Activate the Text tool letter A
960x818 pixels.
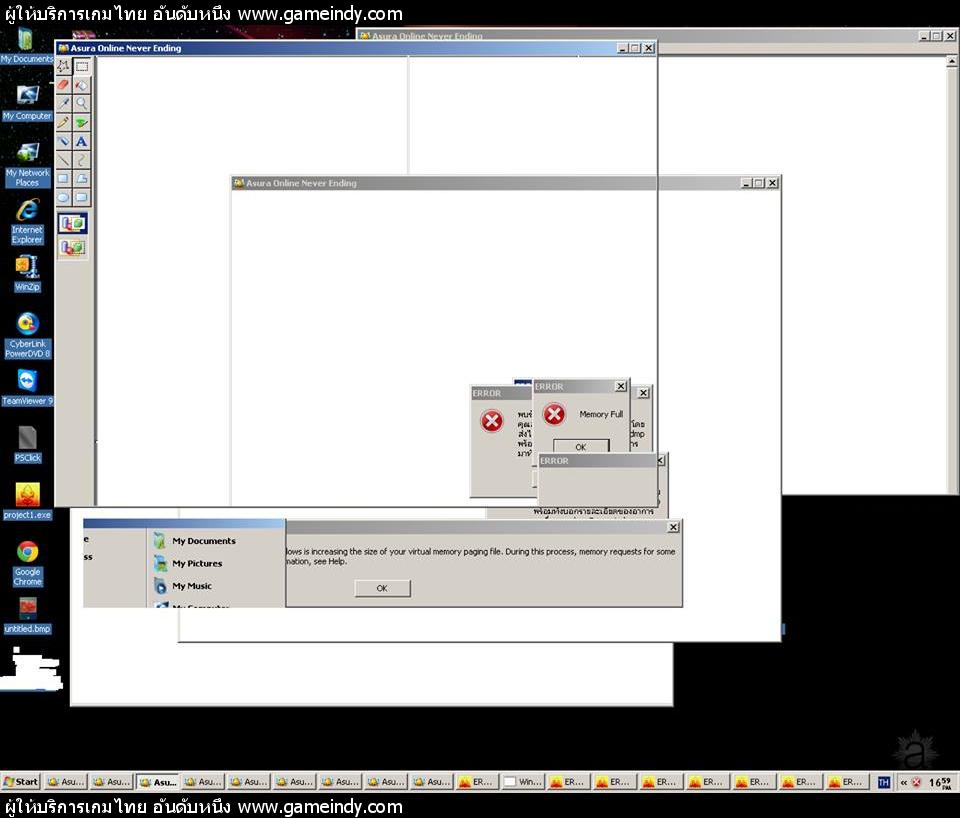[81, 141]
